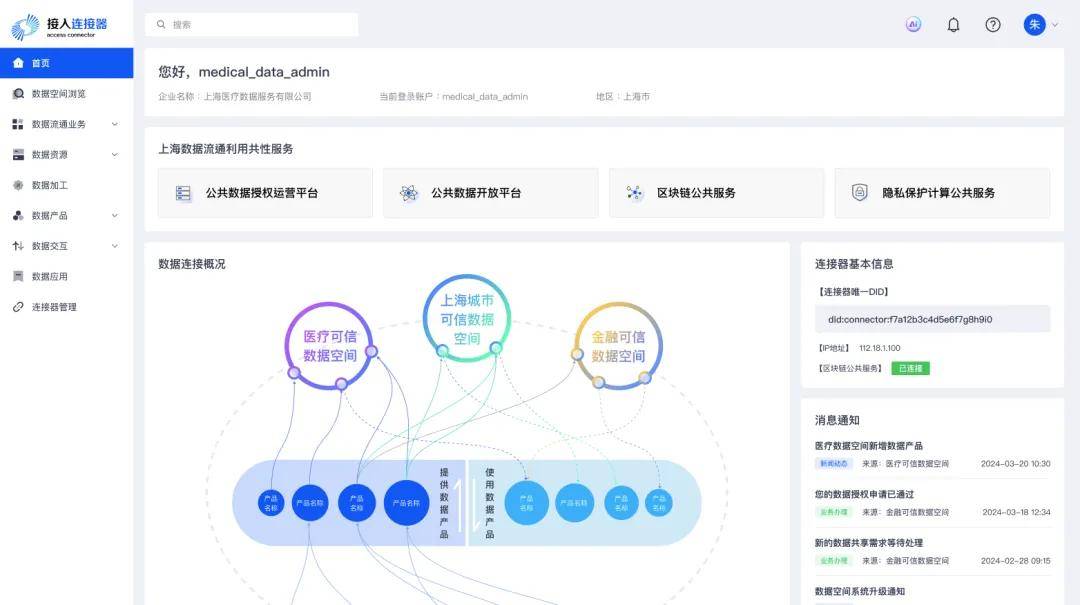Open the 数据应用 menu item
This screenshot has width=1080, height=605.
click(x=48, y=276)
